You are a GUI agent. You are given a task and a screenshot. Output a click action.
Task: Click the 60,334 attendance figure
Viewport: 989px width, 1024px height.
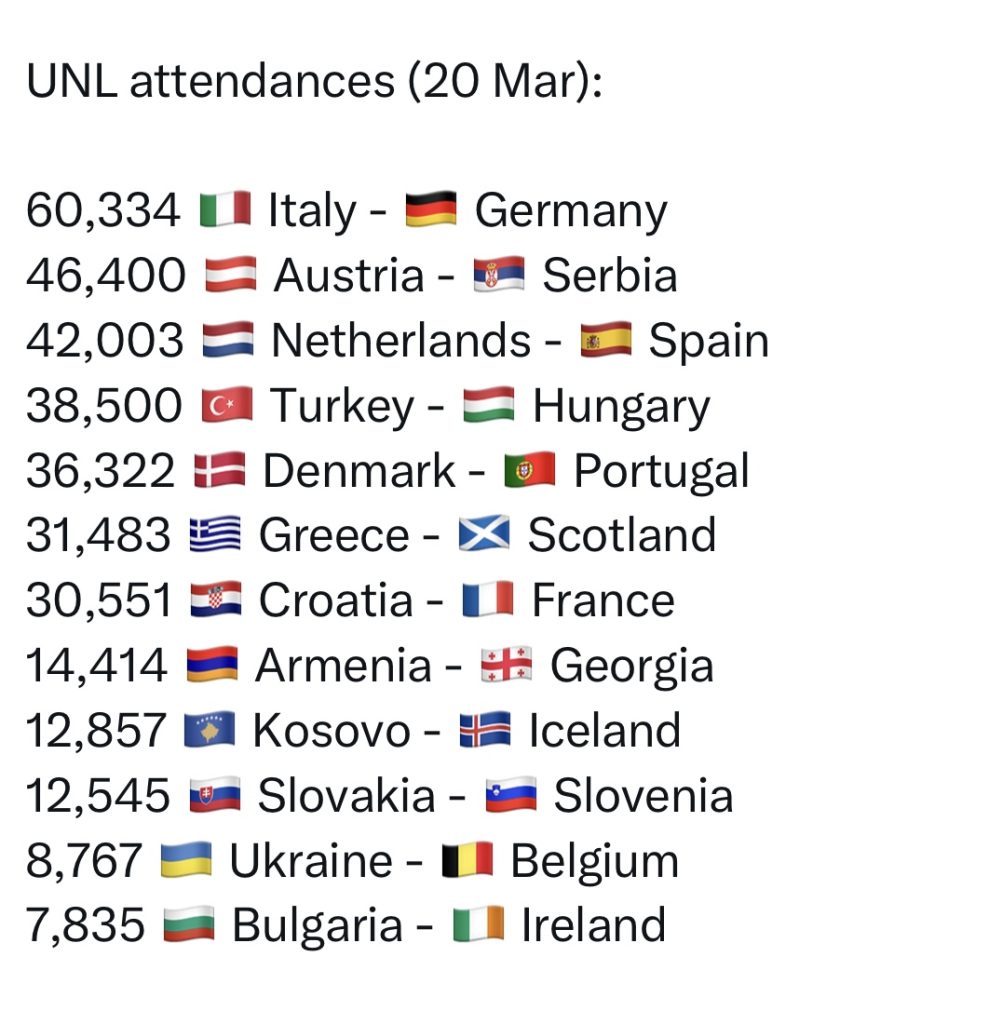103,211
